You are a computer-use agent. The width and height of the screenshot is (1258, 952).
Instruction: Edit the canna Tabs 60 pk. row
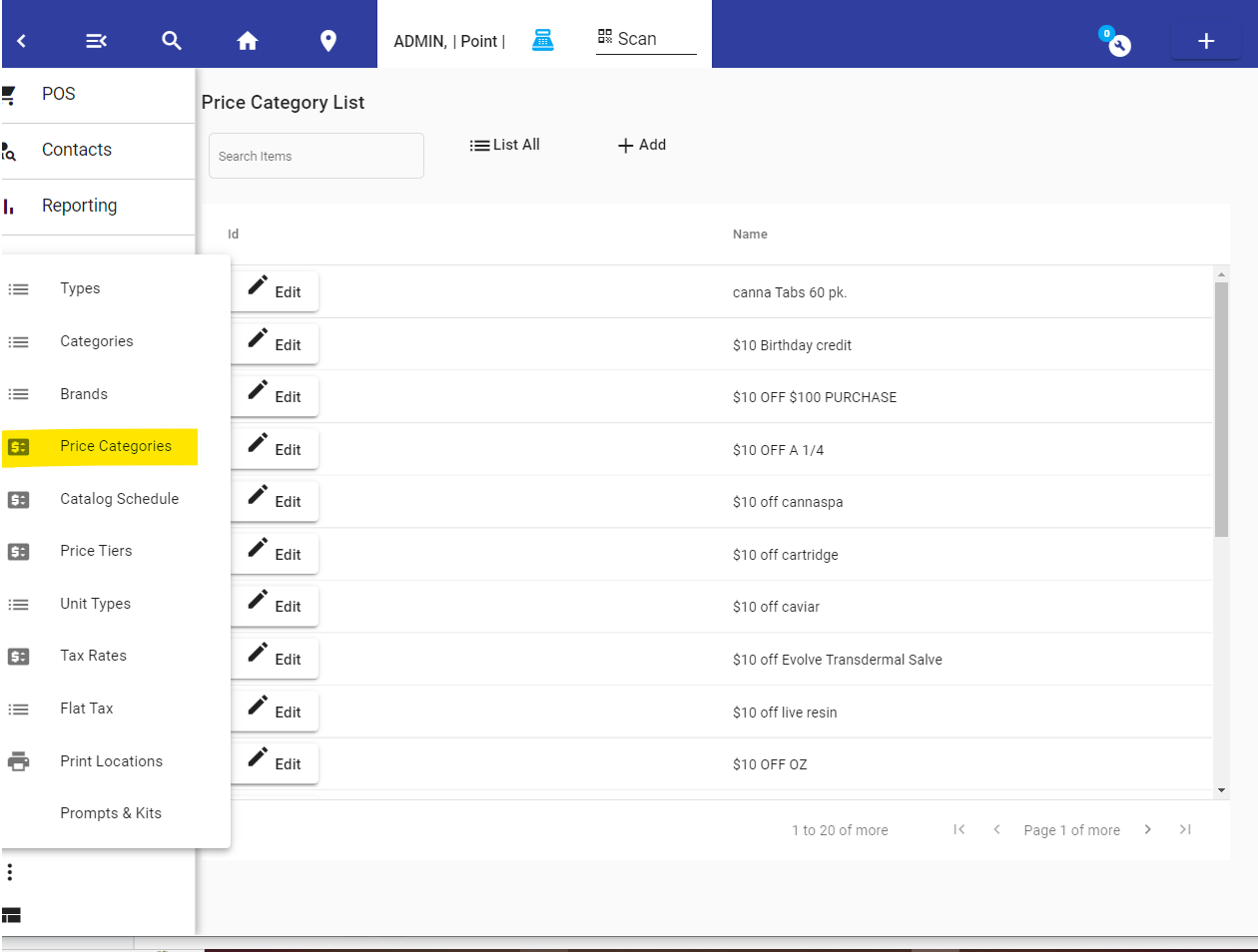[275, 290]
